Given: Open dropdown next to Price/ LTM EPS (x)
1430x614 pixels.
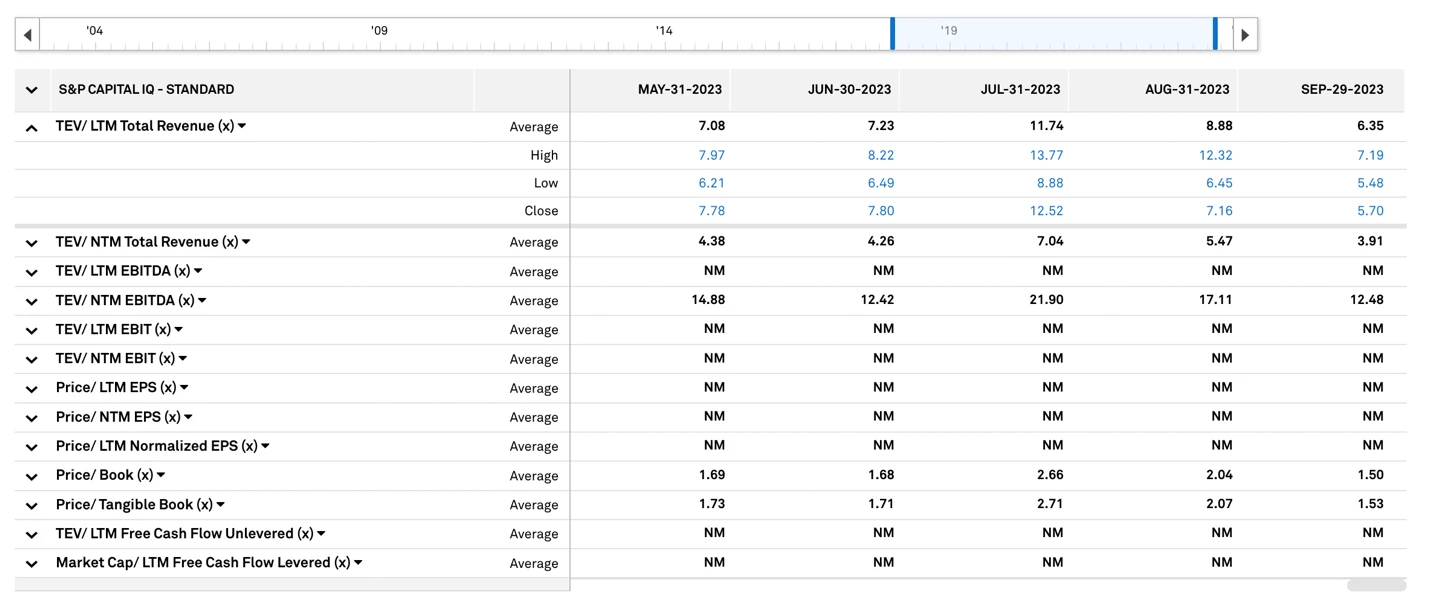Looking at the screenshot, I should [184, 388].
